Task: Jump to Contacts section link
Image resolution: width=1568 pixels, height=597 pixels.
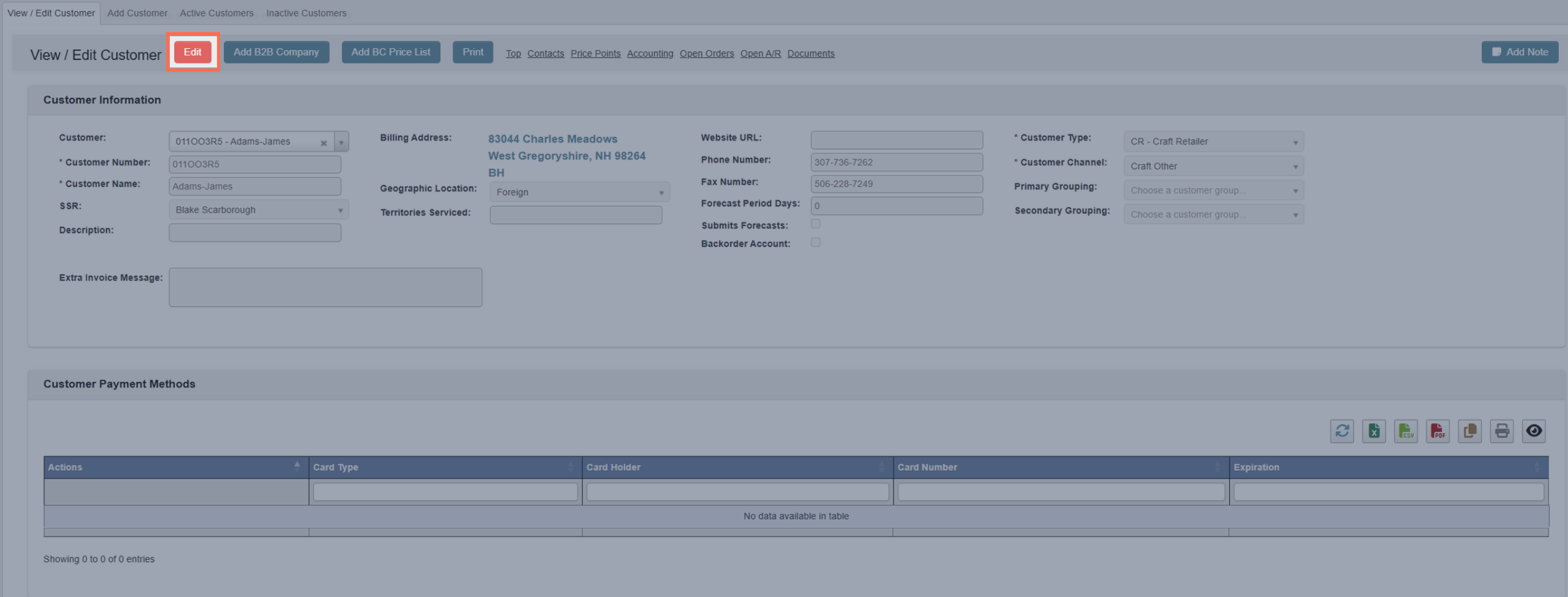Action: [545, 53]
